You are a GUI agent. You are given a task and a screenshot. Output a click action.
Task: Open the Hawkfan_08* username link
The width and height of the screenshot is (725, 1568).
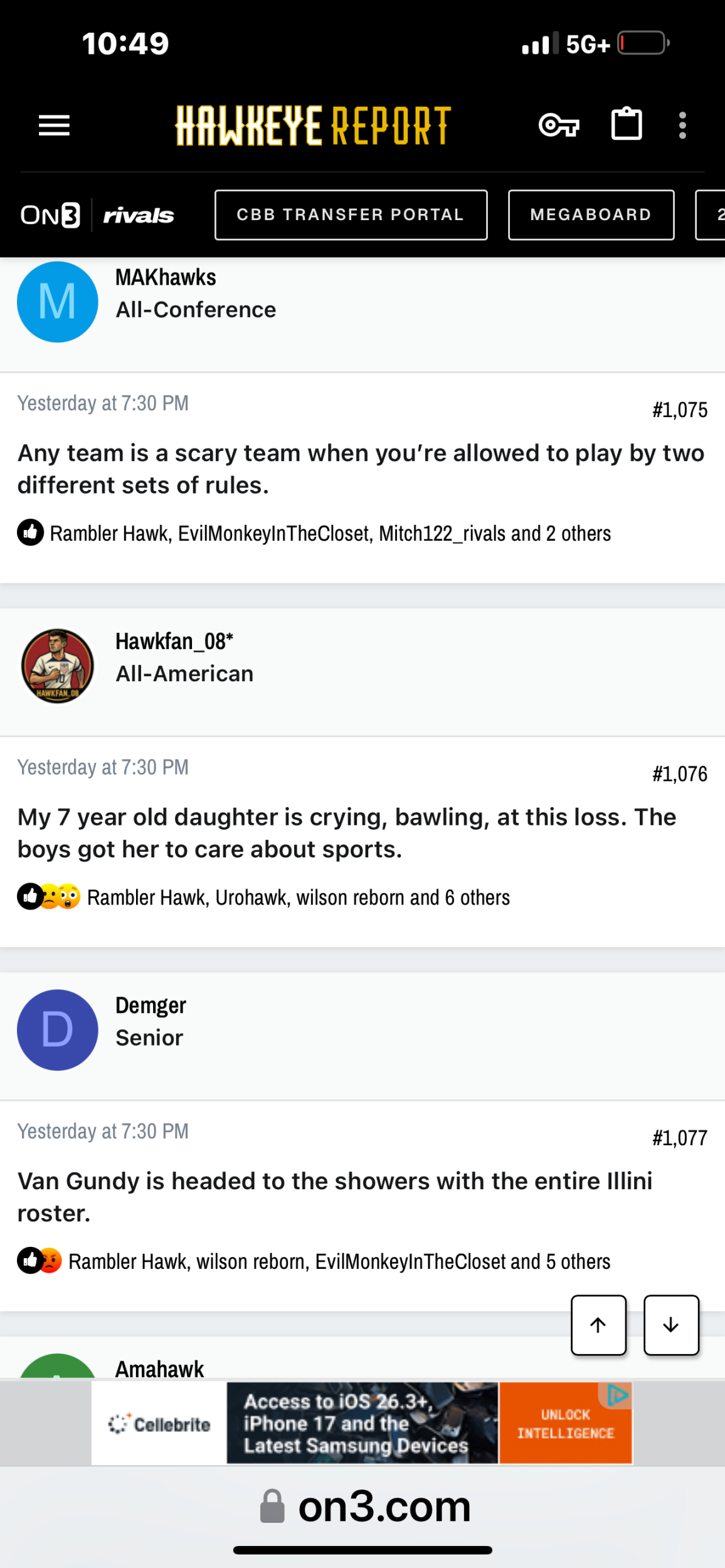174,642
